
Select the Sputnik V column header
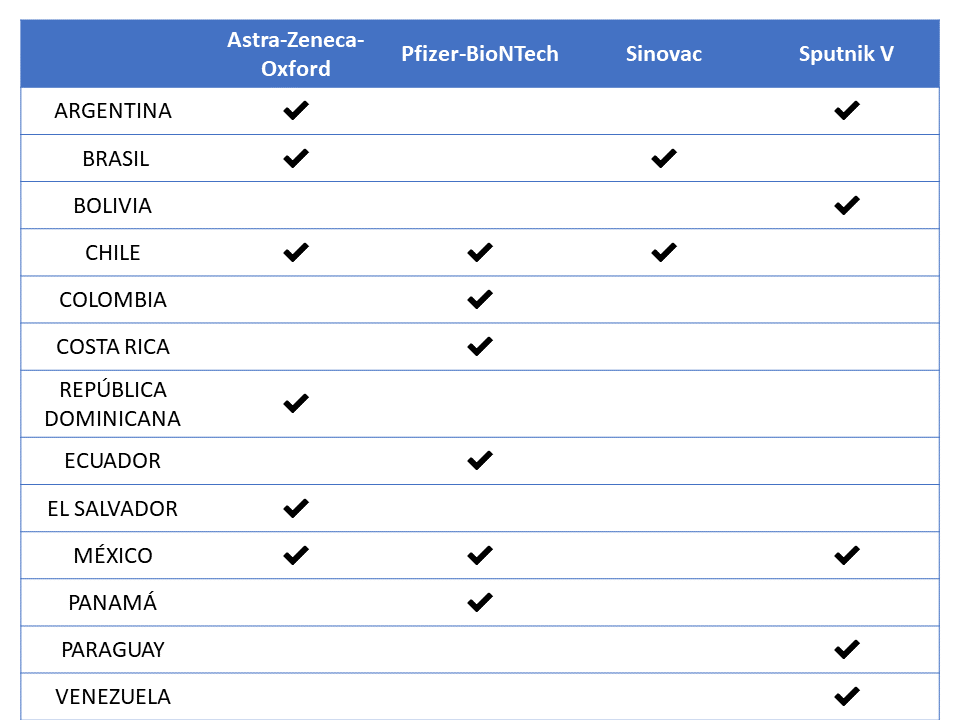pos(846,54)
